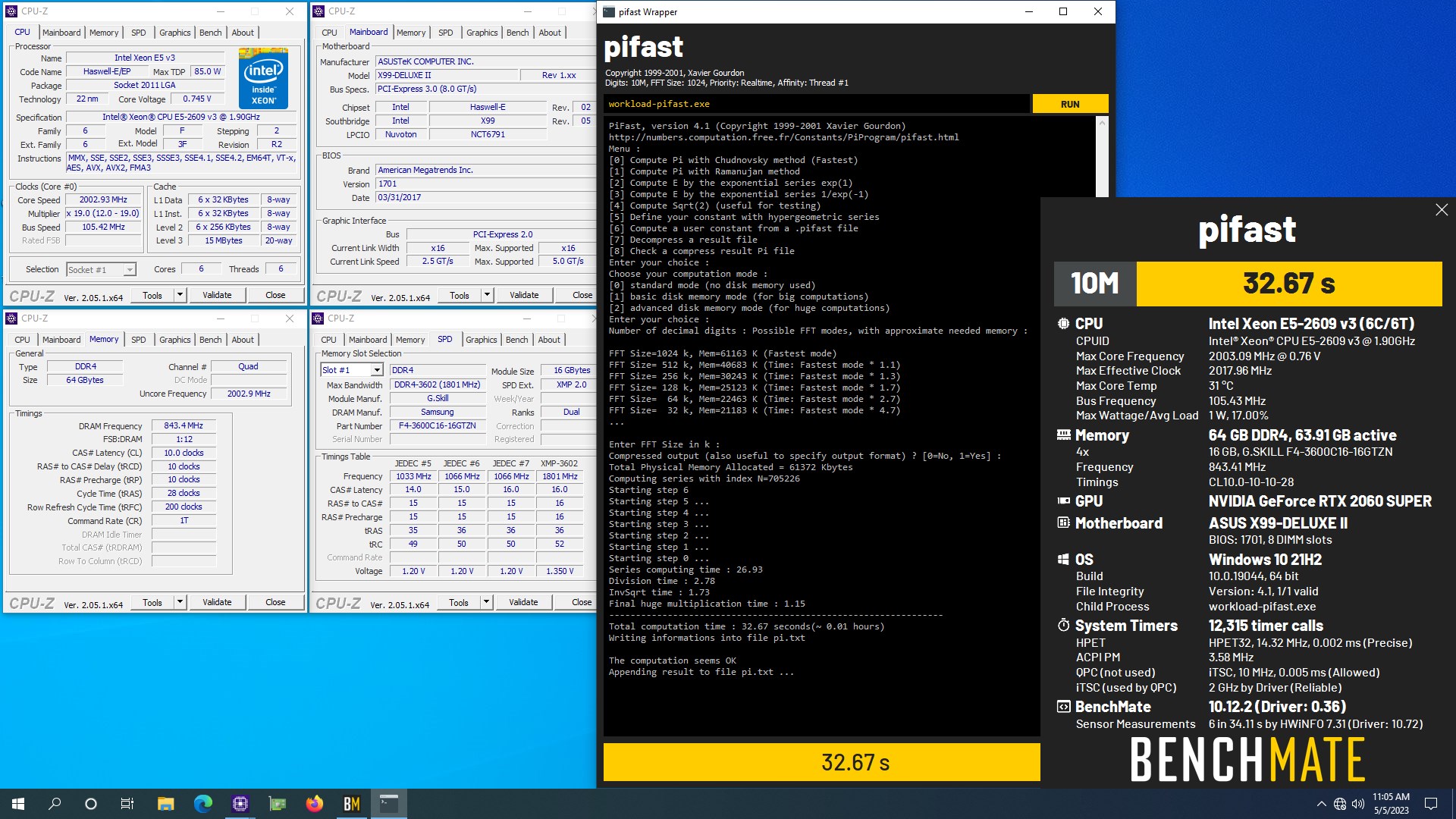Show hidden tray icons chevron
This screenshot has height=819, width=1456.
pos(1321,804)
